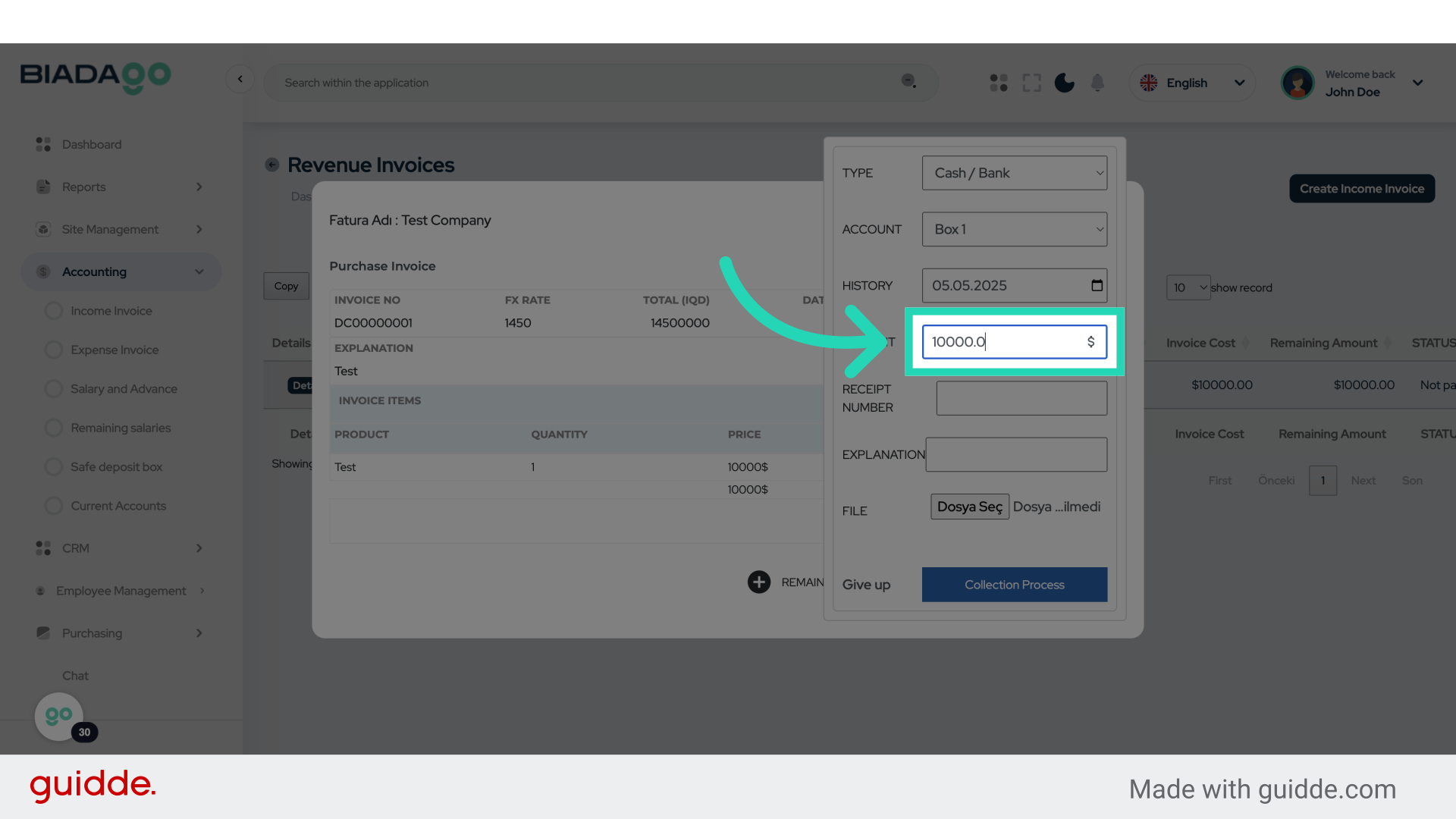Click the Dosya Seç file button
This screenshot has width=1456, height=819.
[969, 507]
